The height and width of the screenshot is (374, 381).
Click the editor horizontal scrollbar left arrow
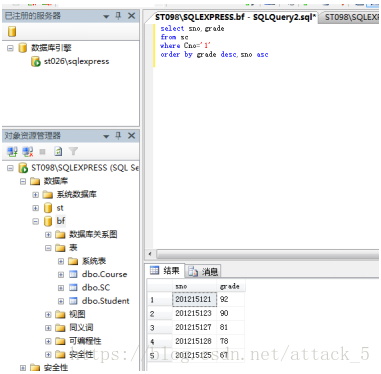point(150,254)
